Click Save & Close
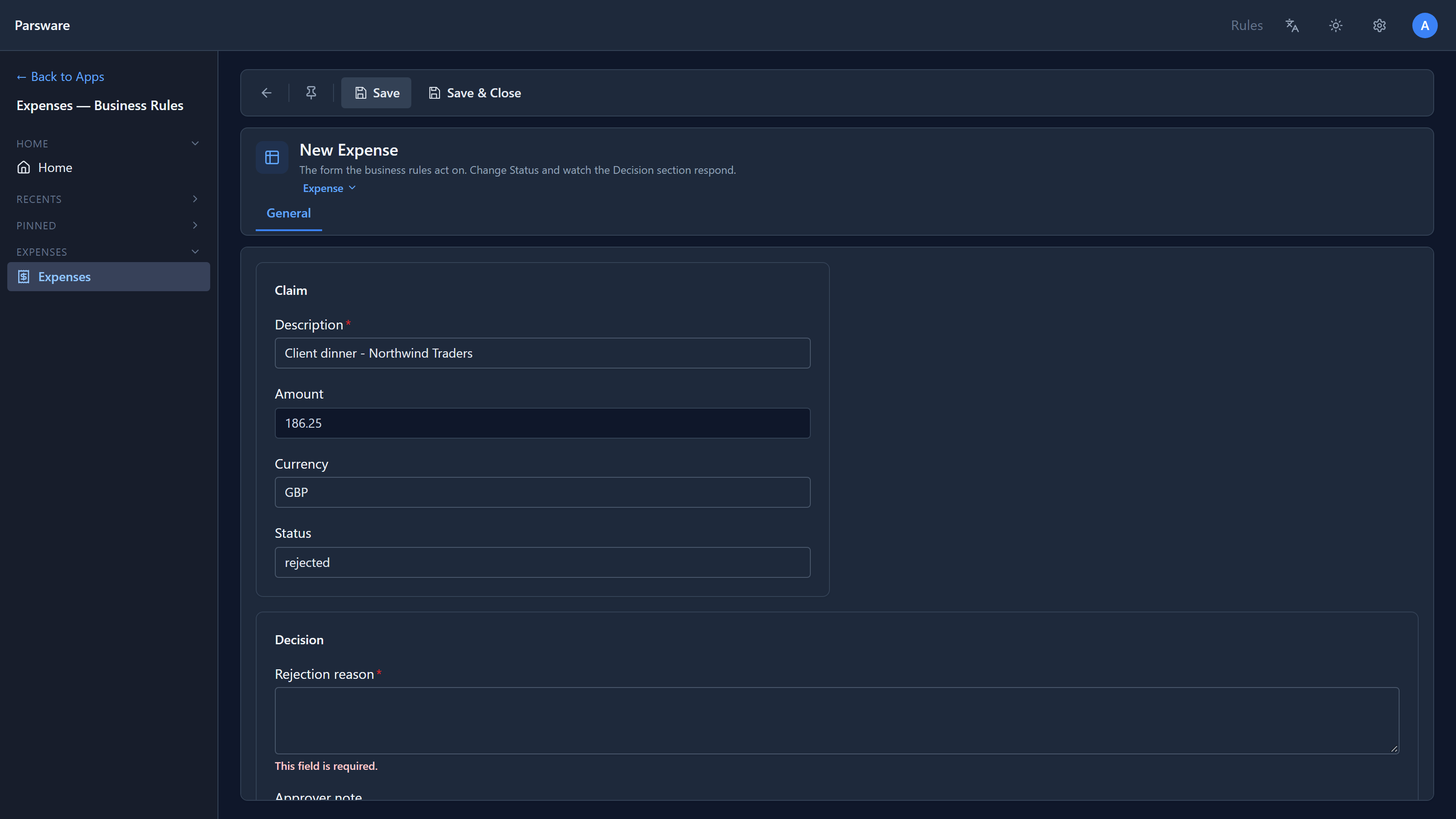 (x=475, y=93)
